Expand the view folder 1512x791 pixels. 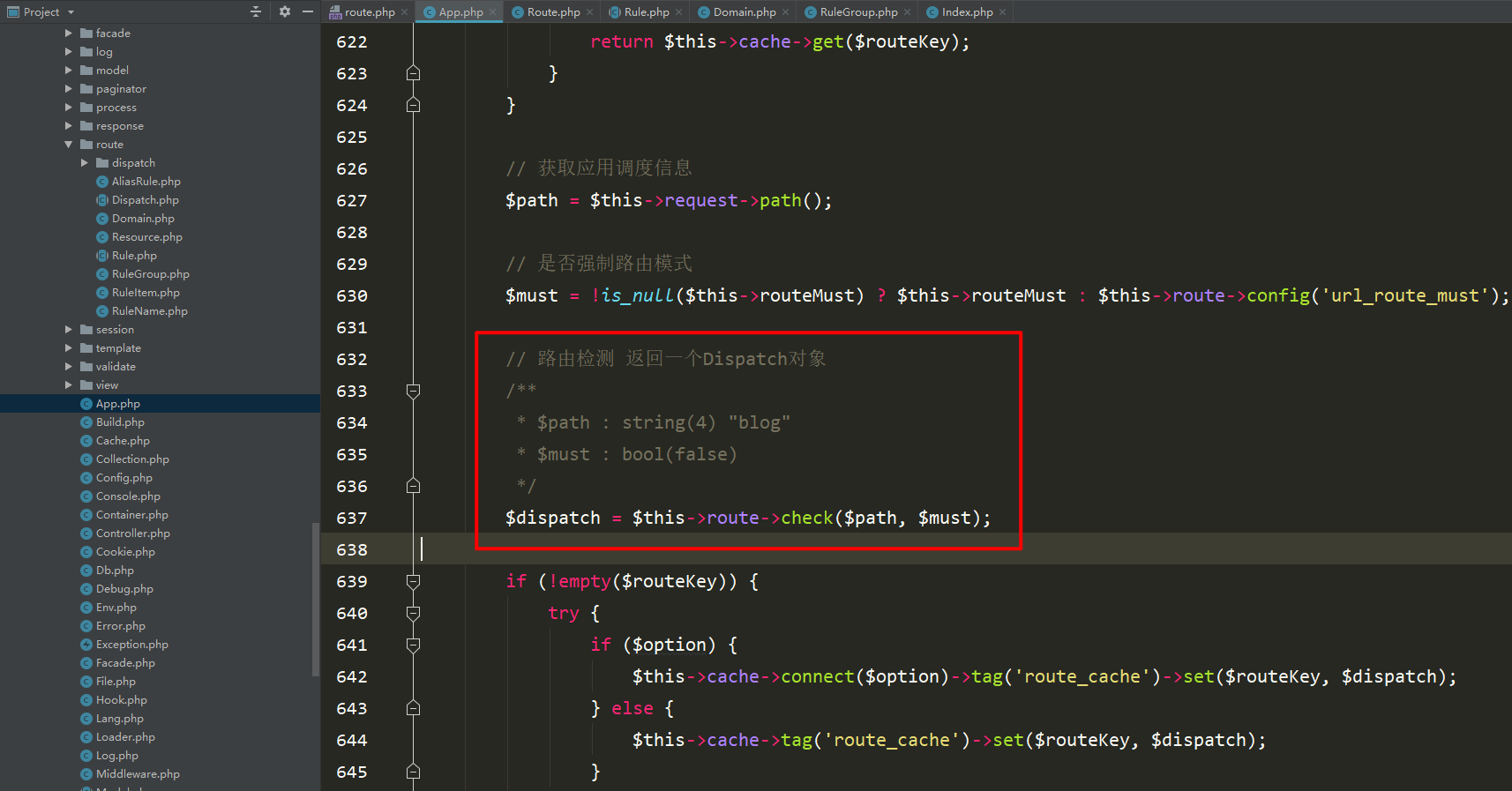click(x=69, y=384)
